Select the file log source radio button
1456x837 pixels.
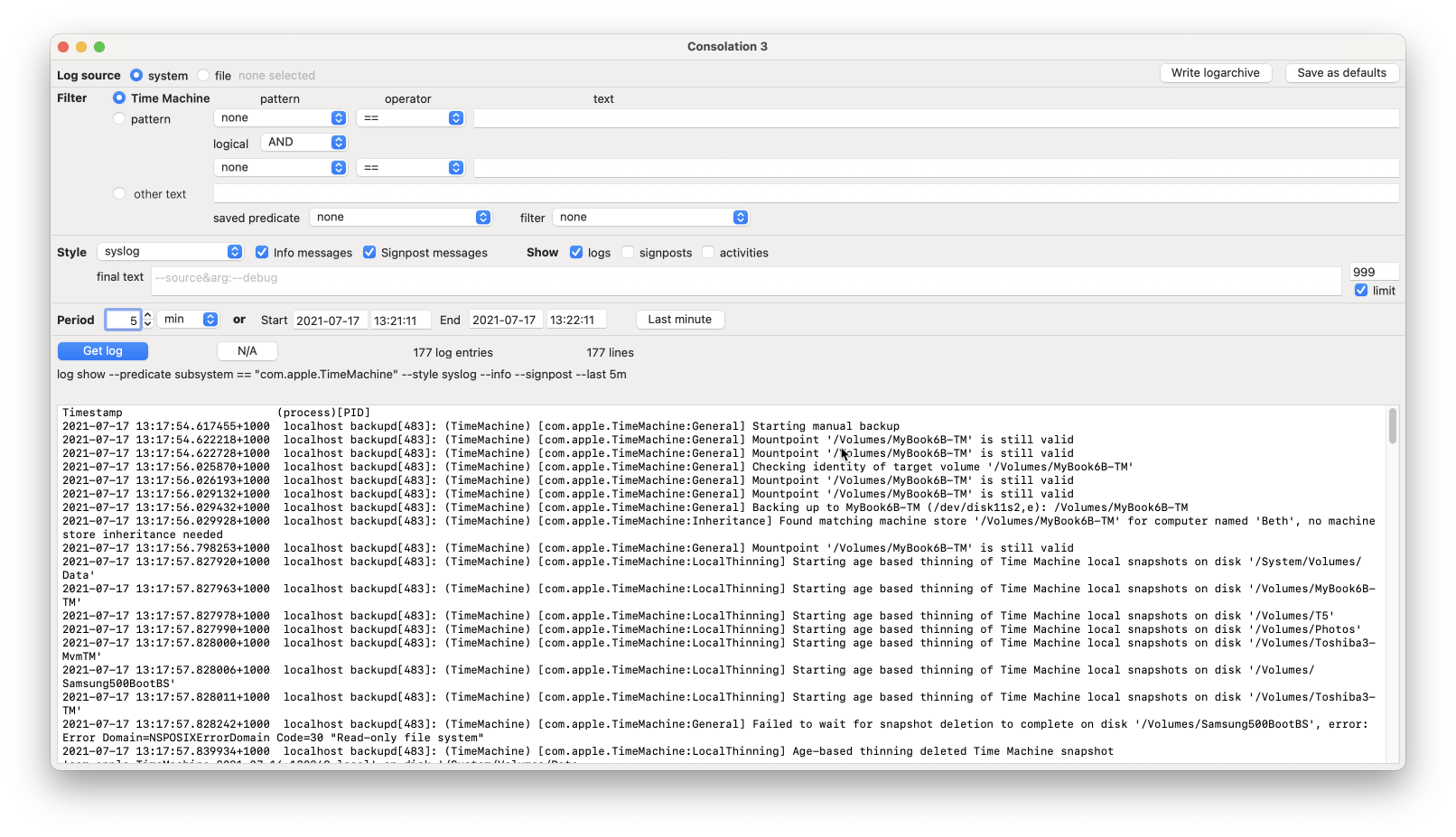203,75
